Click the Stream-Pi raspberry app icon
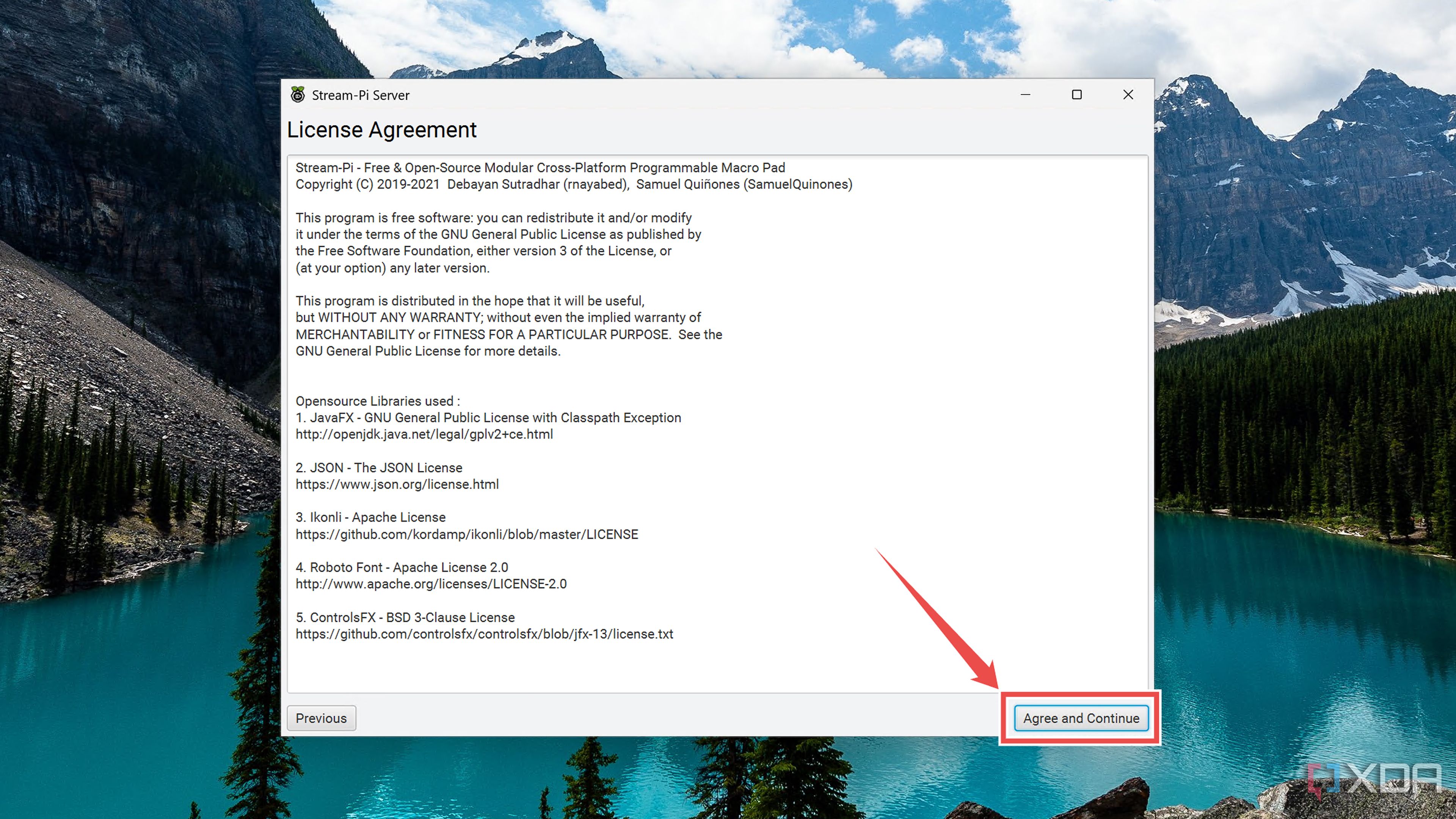Viewport: 1456px width, 819px height. click(x=297, y=94)
